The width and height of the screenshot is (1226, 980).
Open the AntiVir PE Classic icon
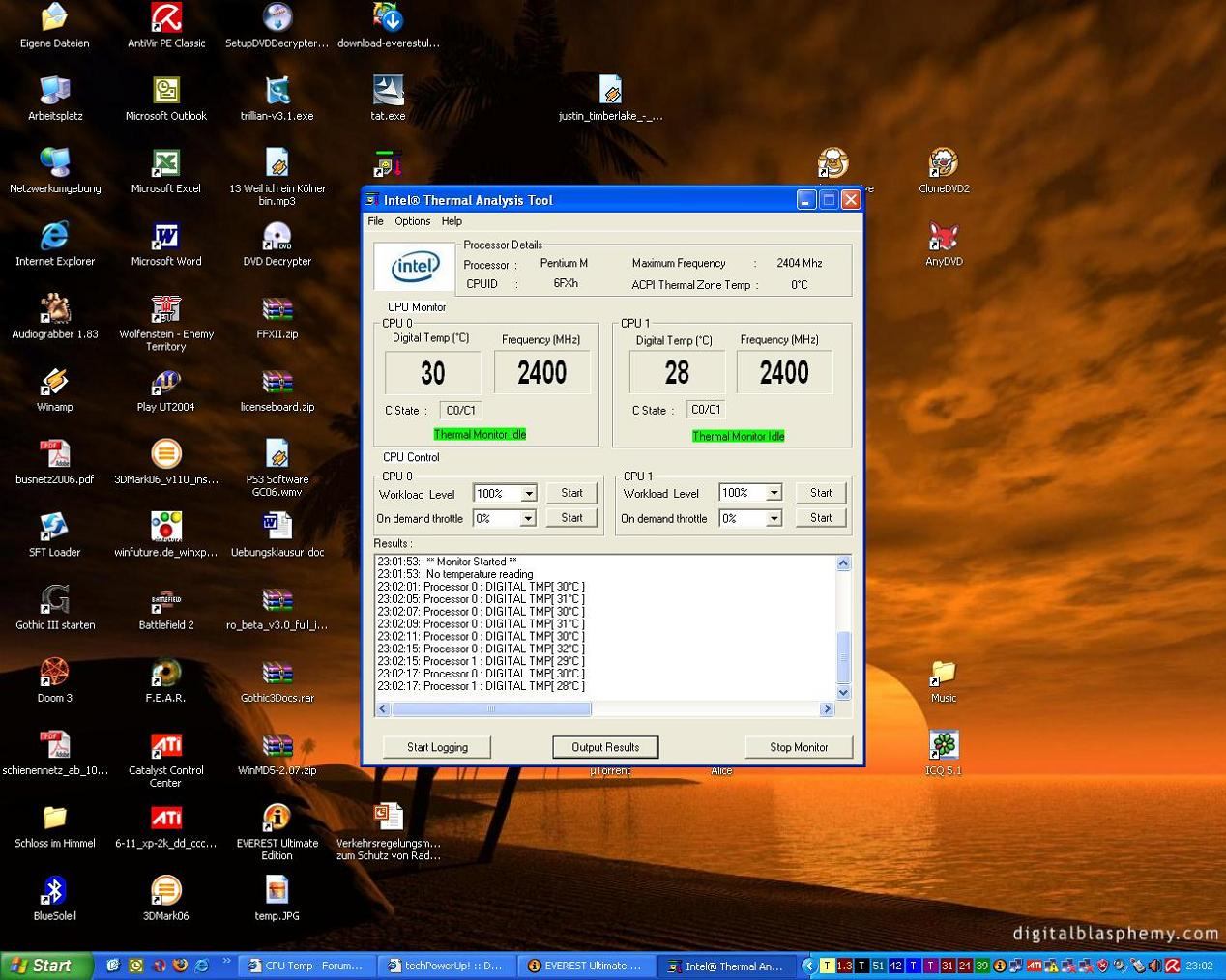tap(166, 18)
